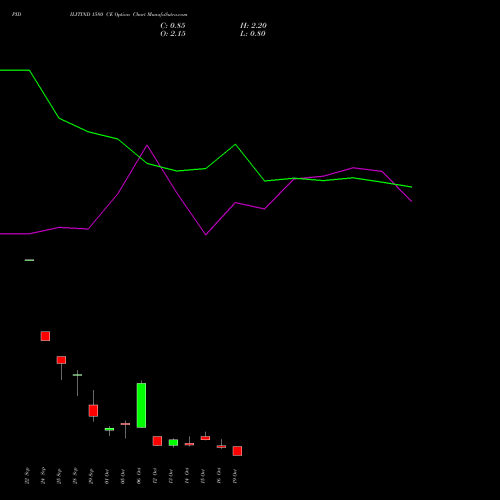Click the options chart title text
The width and height of the screenshot is (500, 500).
[x=129, y=15]
